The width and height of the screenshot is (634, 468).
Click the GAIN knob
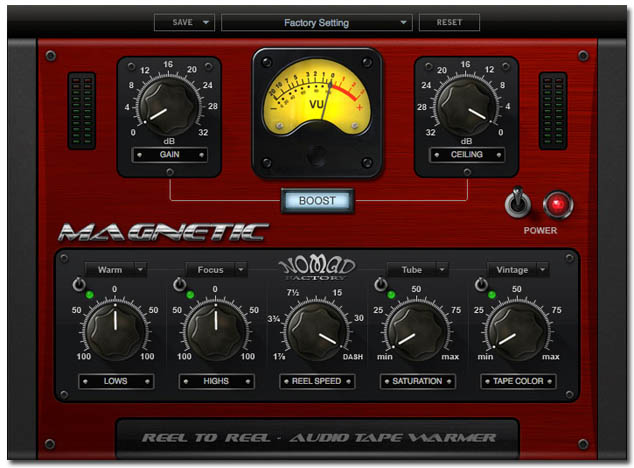point(168,106)
